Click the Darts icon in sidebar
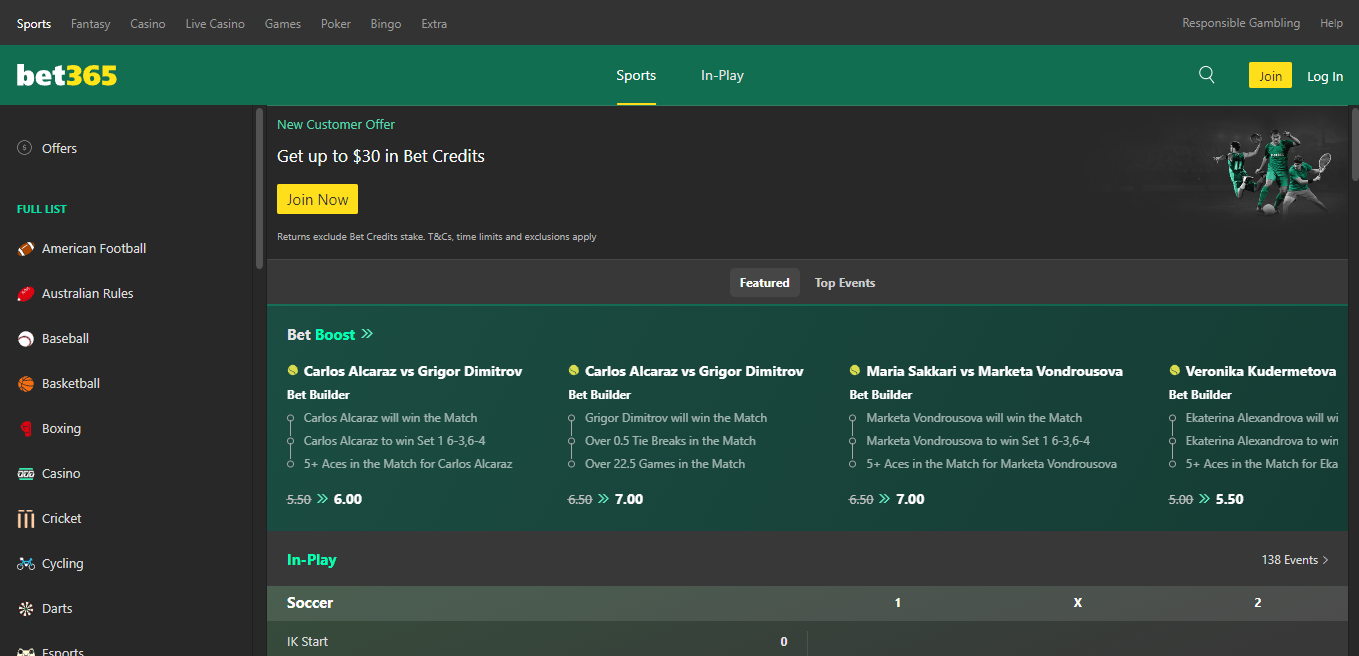 [26, 609]
